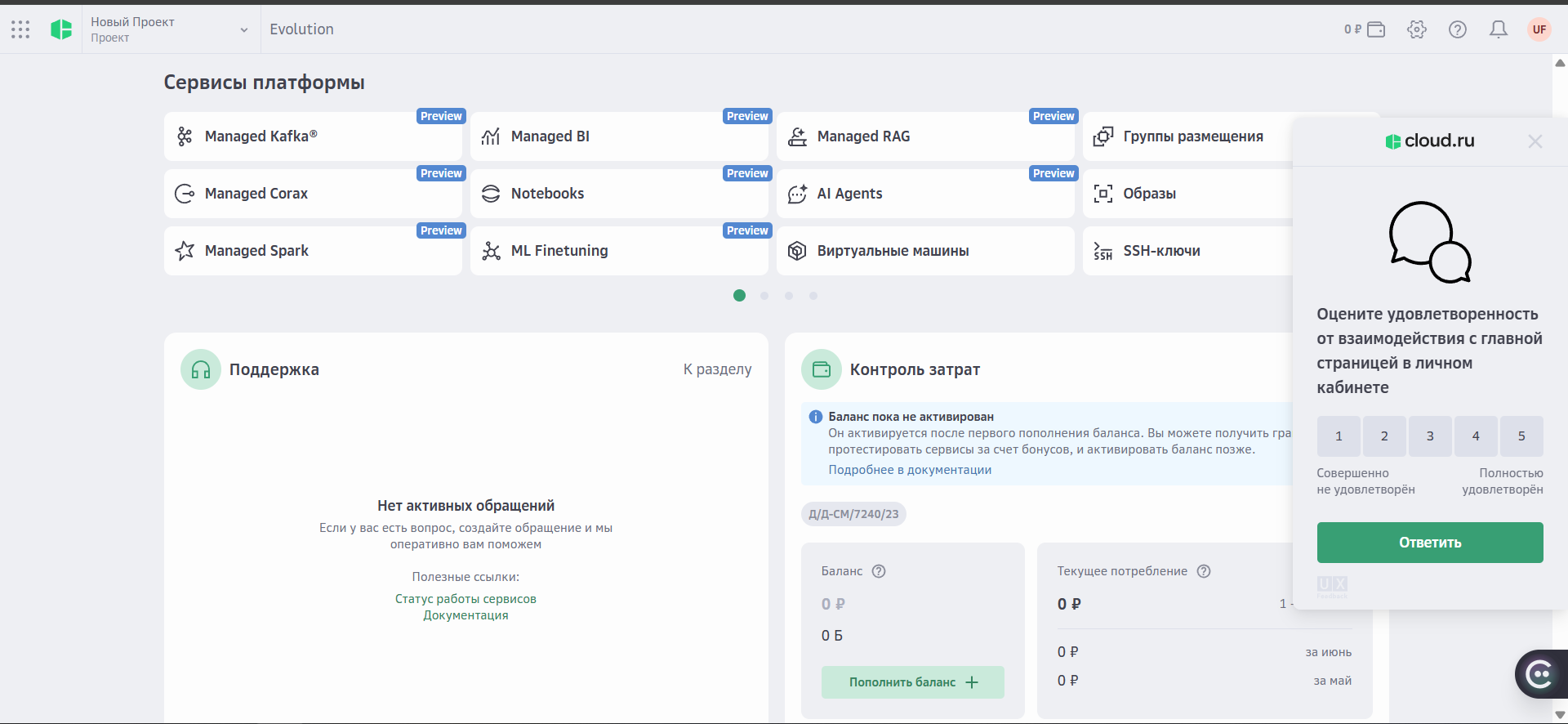Click the settings gear icon in header
1568x724 pixels.
(x=1417, y=29)
